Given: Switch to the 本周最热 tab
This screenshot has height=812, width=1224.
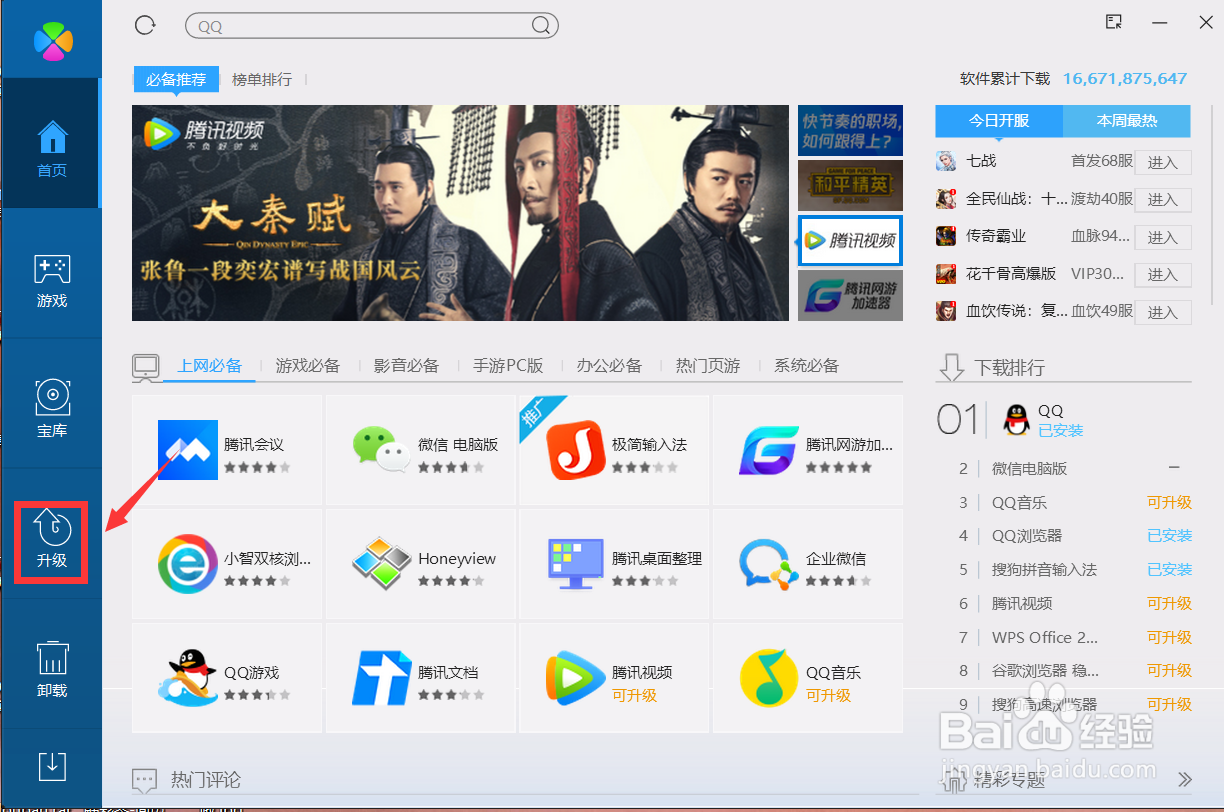Looking at the screenshot, I should (1127, 121).
